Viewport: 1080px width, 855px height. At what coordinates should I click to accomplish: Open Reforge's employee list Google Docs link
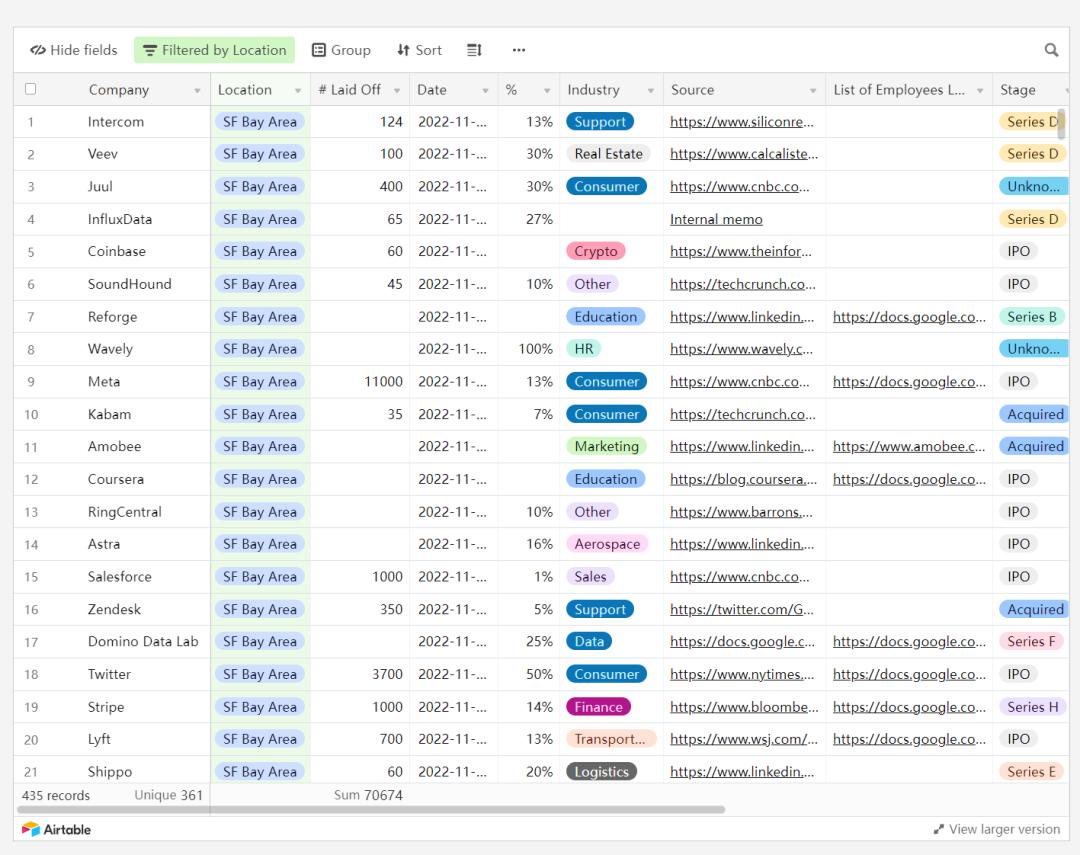click(x=909, y=317)
